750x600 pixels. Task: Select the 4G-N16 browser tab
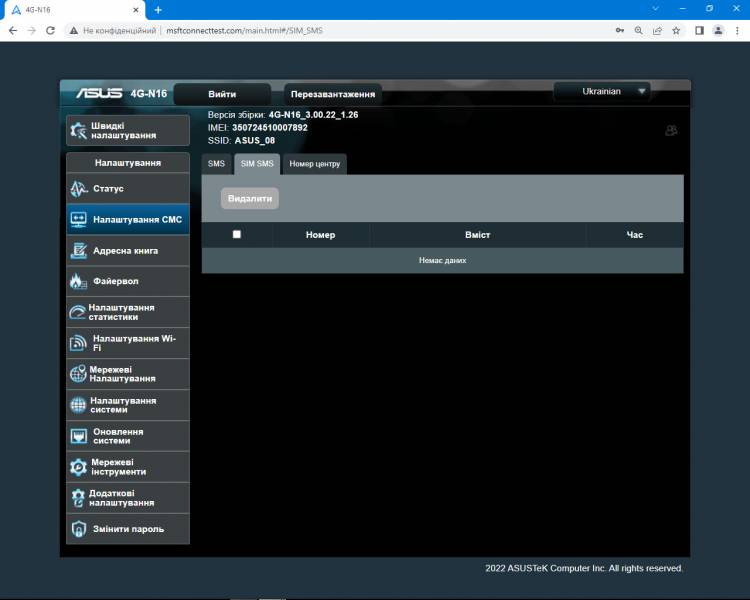[x=74, y=10]
